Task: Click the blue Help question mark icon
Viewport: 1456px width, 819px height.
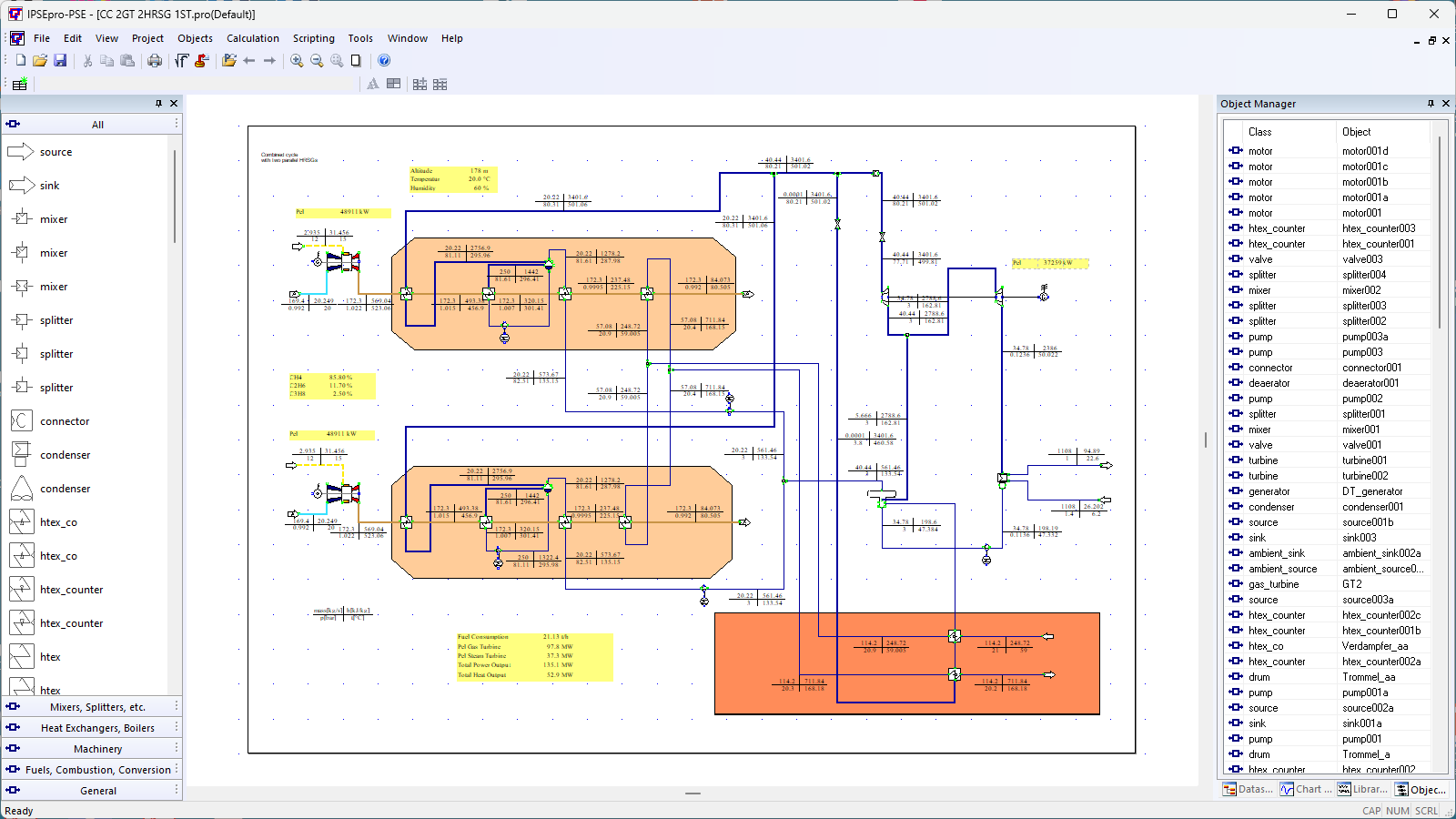Action: 384,61
